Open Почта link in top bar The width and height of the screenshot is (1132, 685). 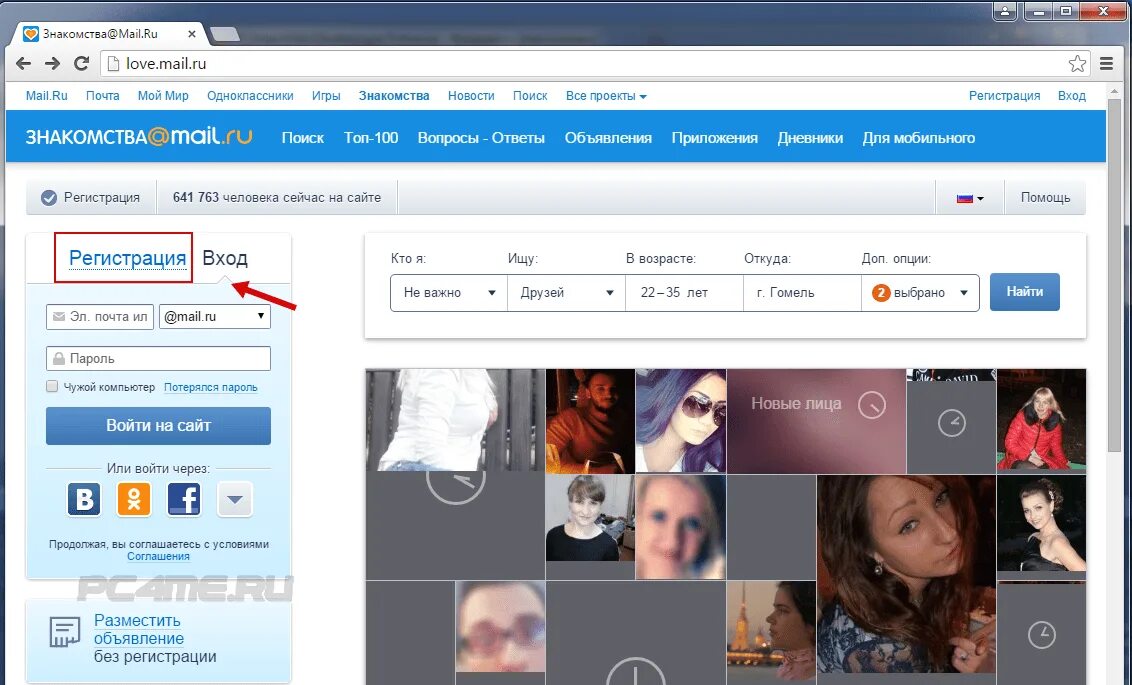pyautogui.click(x=103, y=96)
